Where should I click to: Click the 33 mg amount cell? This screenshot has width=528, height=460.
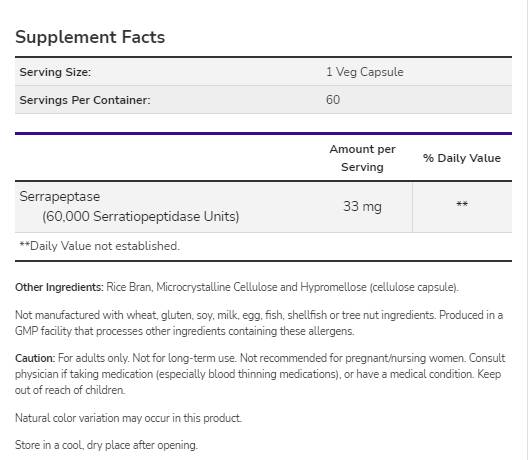click(x=362, y=206)
